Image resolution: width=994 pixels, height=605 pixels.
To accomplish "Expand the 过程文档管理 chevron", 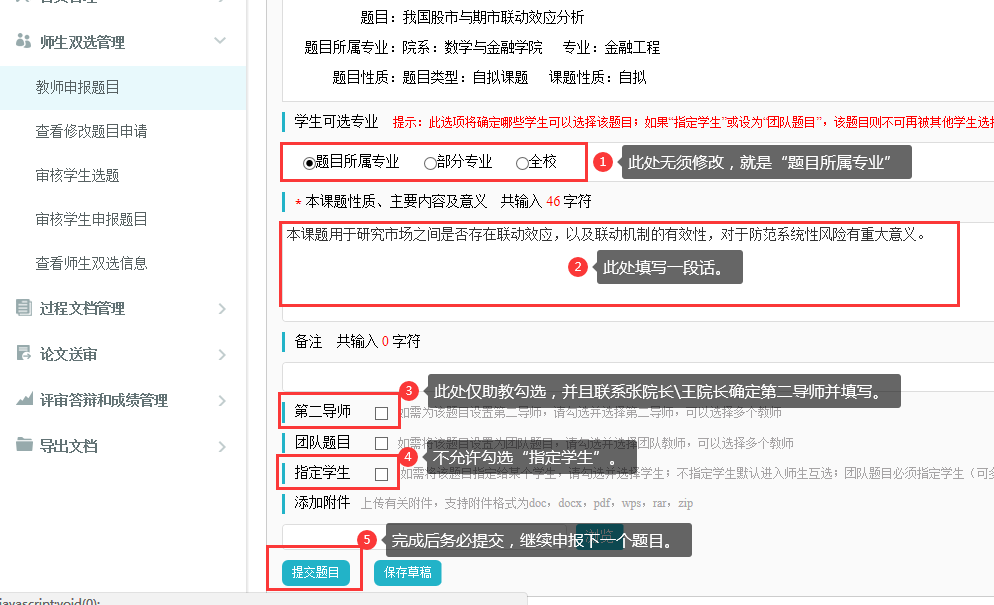I will 221,308.
